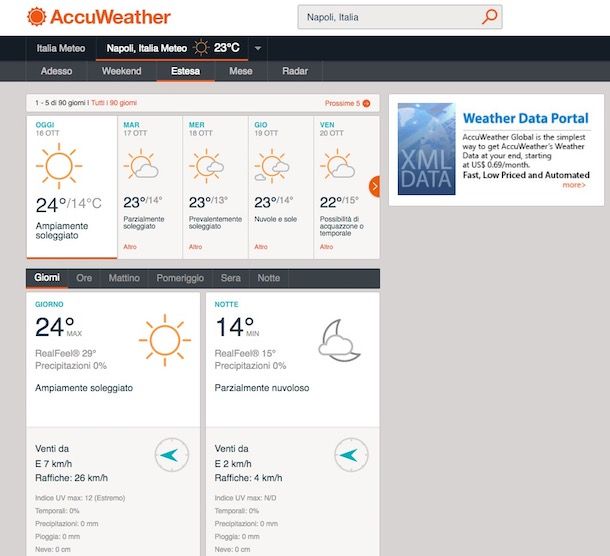
Task: Click the Indice UV max: 12 (Estremo) text
Action: click(80, 498)
